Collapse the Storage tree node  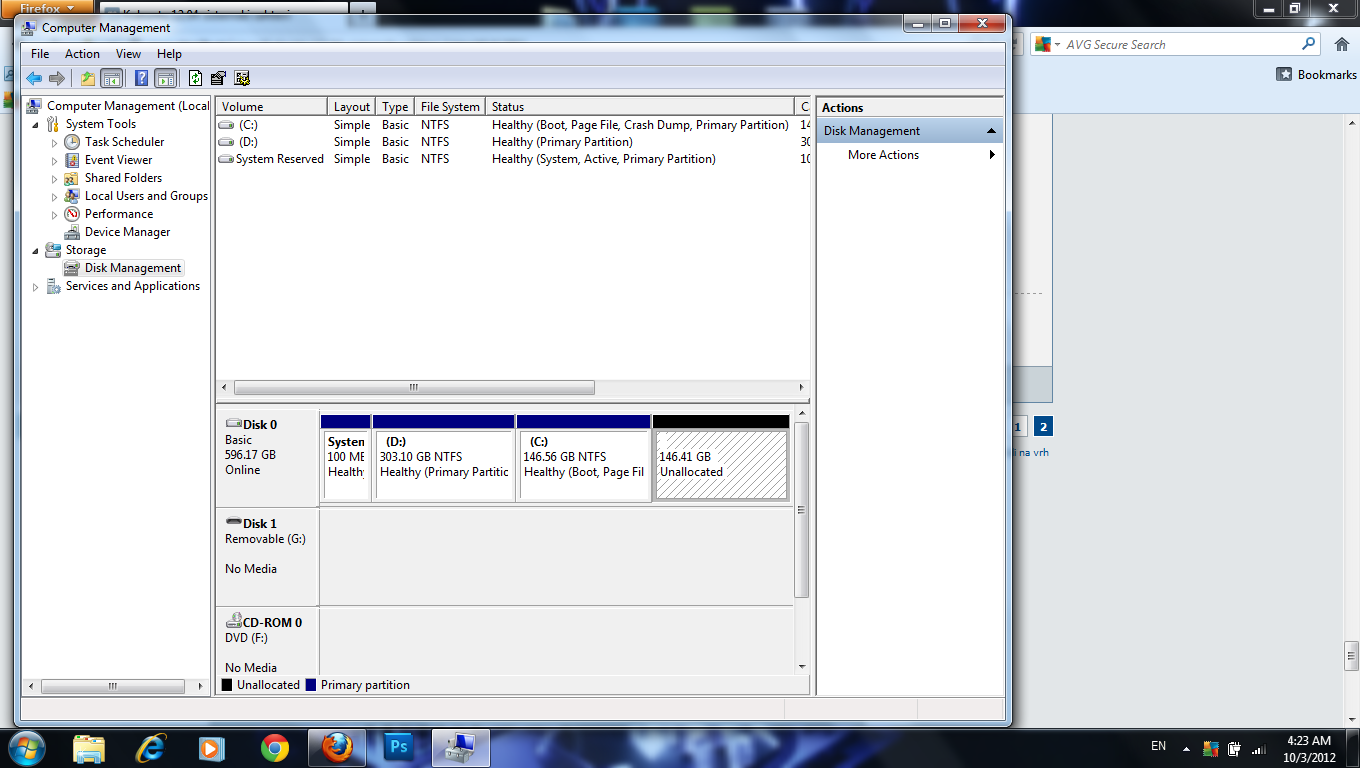[36, 250]
